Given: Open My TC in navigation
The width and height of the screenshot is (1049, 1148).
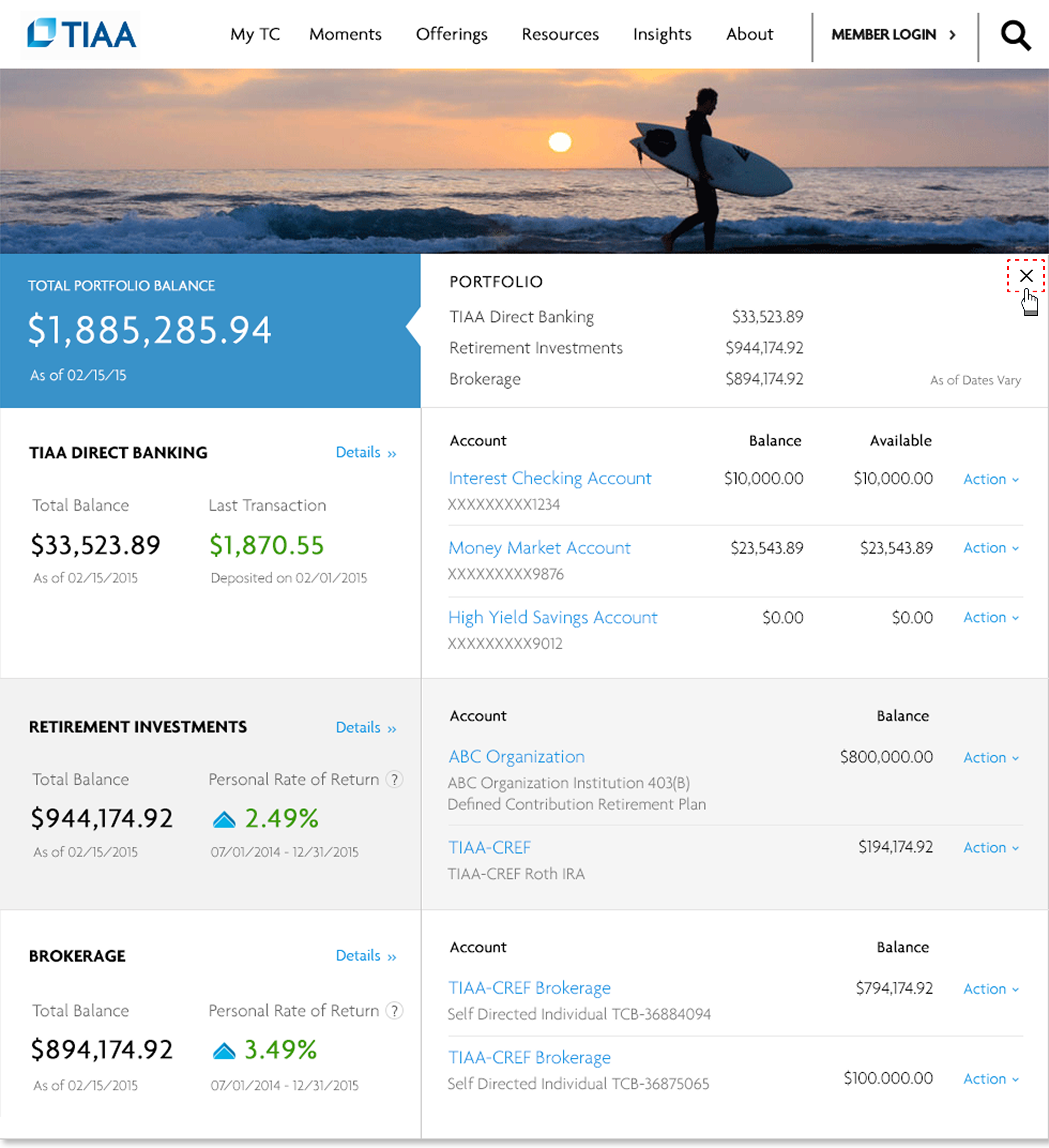Looking at the screenshot, I should pos(255,34).
